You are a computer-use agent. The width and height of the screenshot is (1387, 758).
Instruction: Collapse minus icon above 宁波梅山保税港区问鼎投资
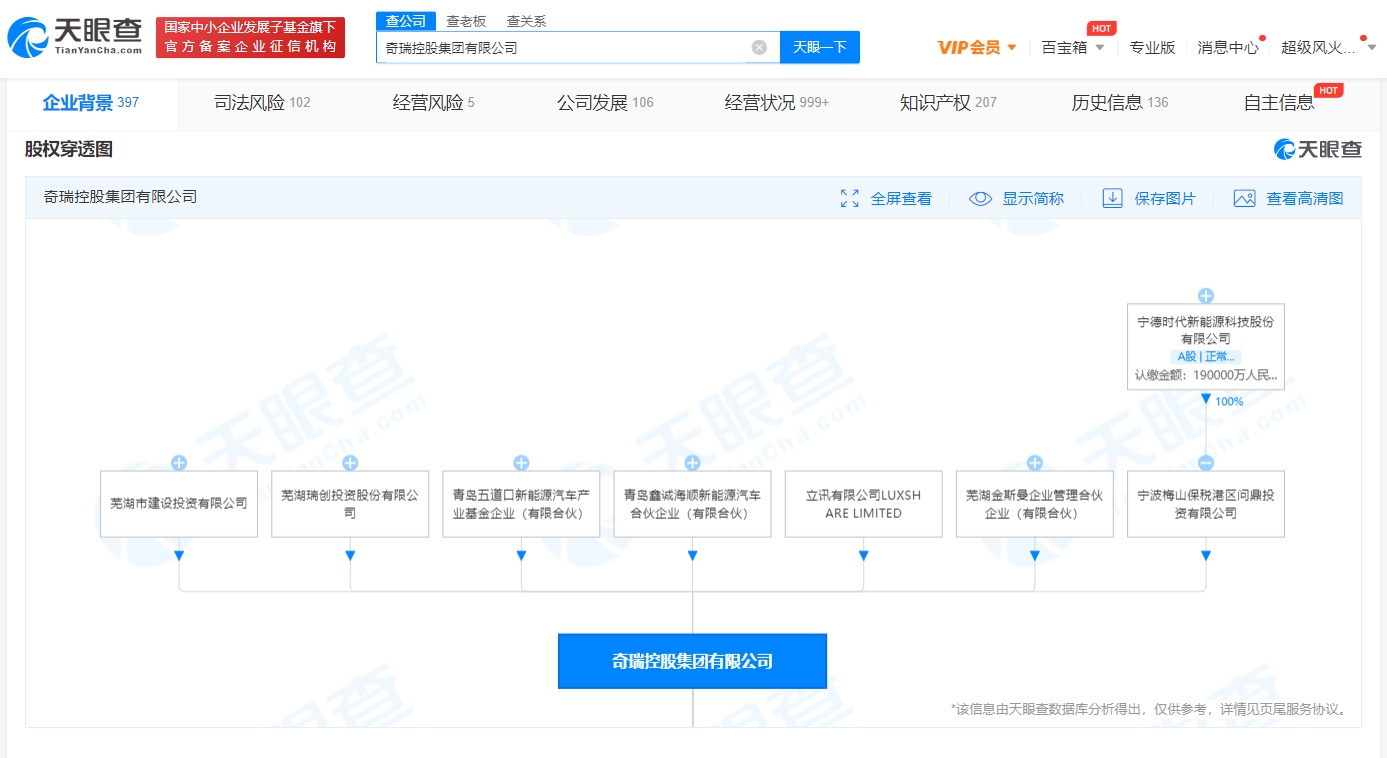(1206, 463)
